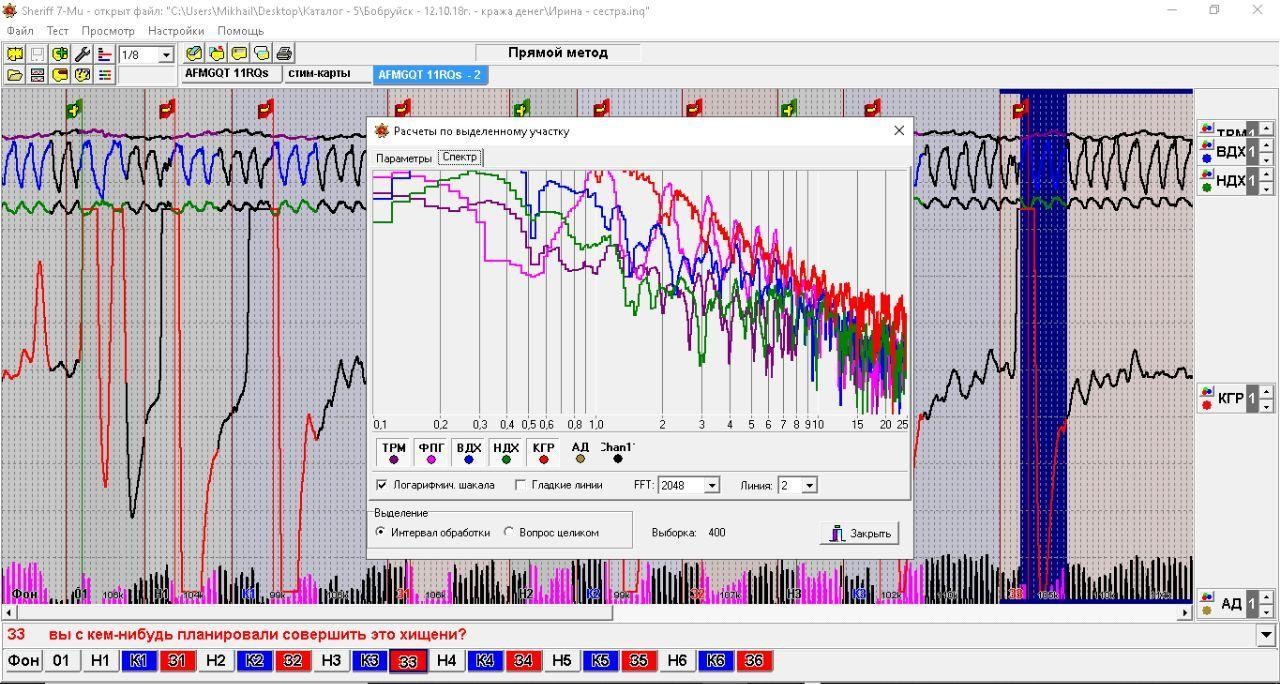Toggle КГР channel in spectrum legend
Screen dimensions: 1280x684
point(543,453)
